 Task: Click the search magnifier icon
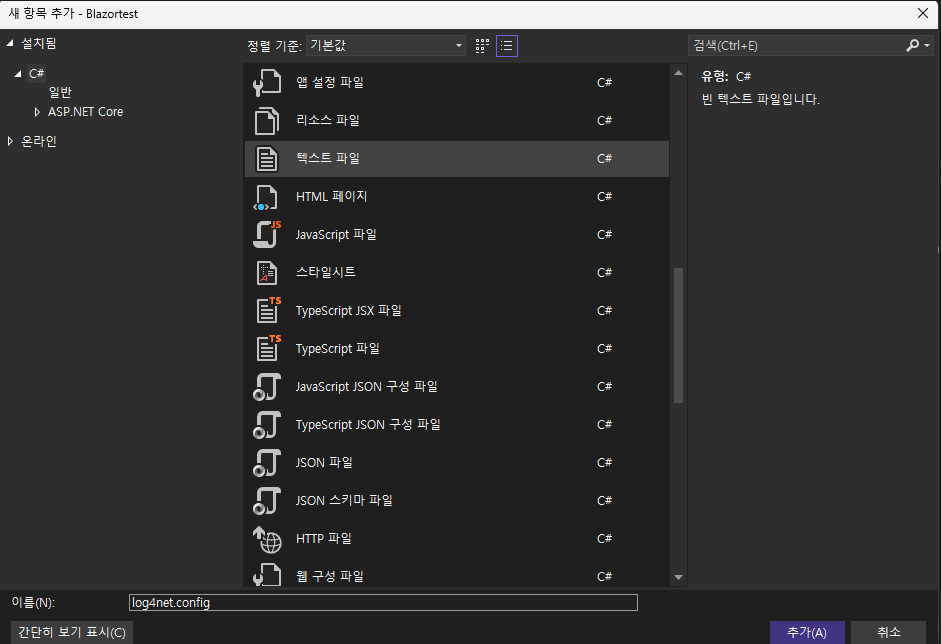(x=912, y=46)
